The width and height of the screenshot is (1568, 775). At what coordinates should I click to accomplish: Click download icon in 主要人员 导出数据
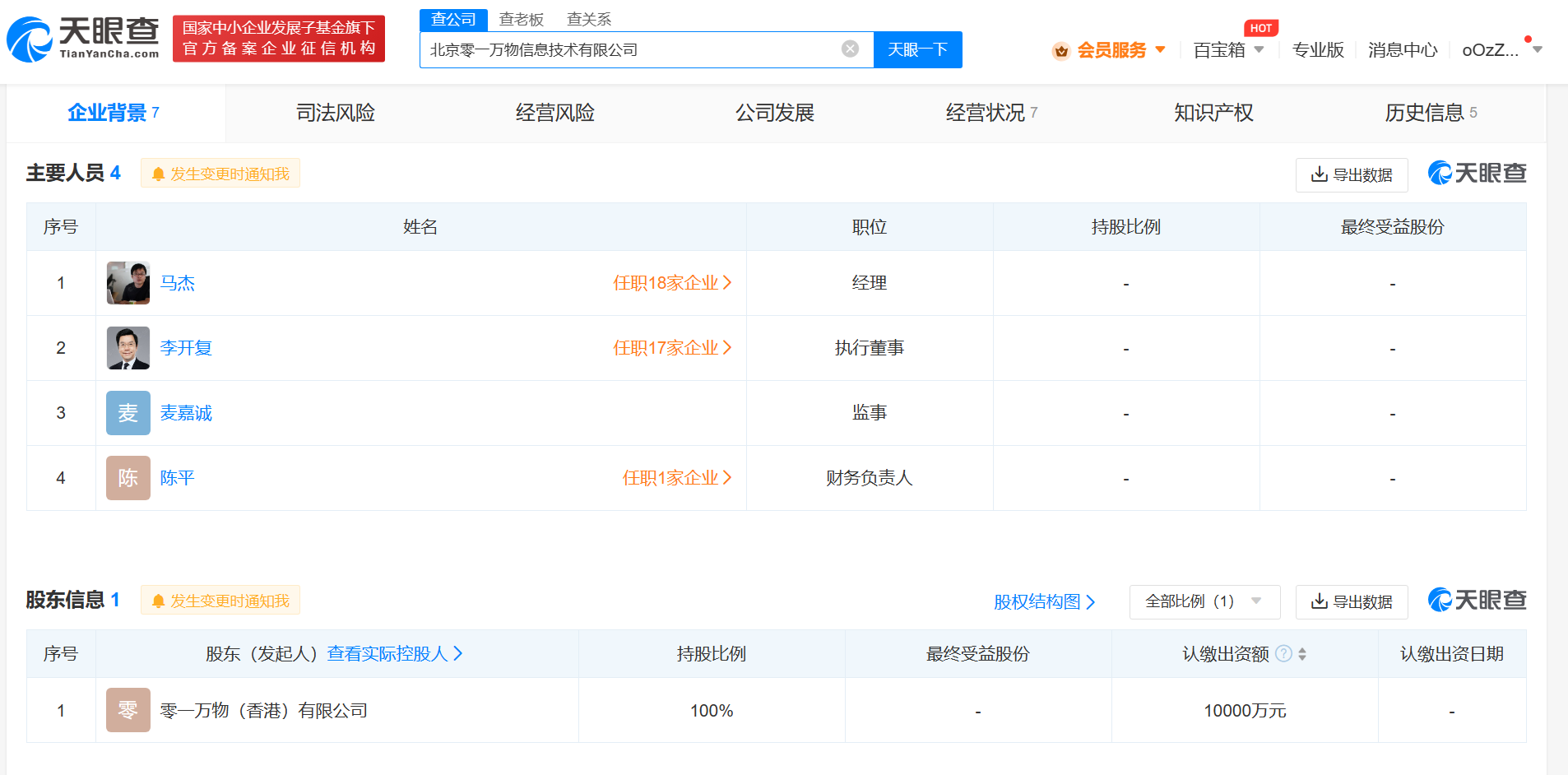[x=1319, y=174]
